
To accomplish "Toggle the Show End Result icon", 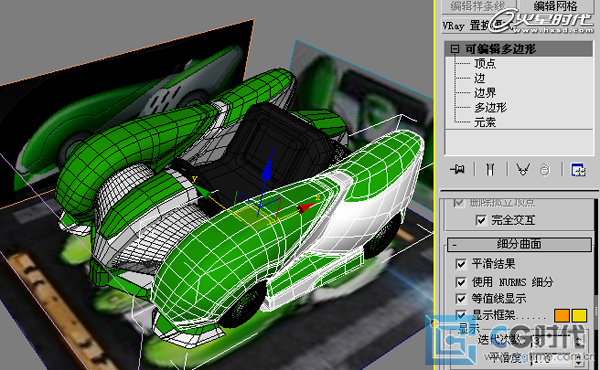I will [490, 169].
